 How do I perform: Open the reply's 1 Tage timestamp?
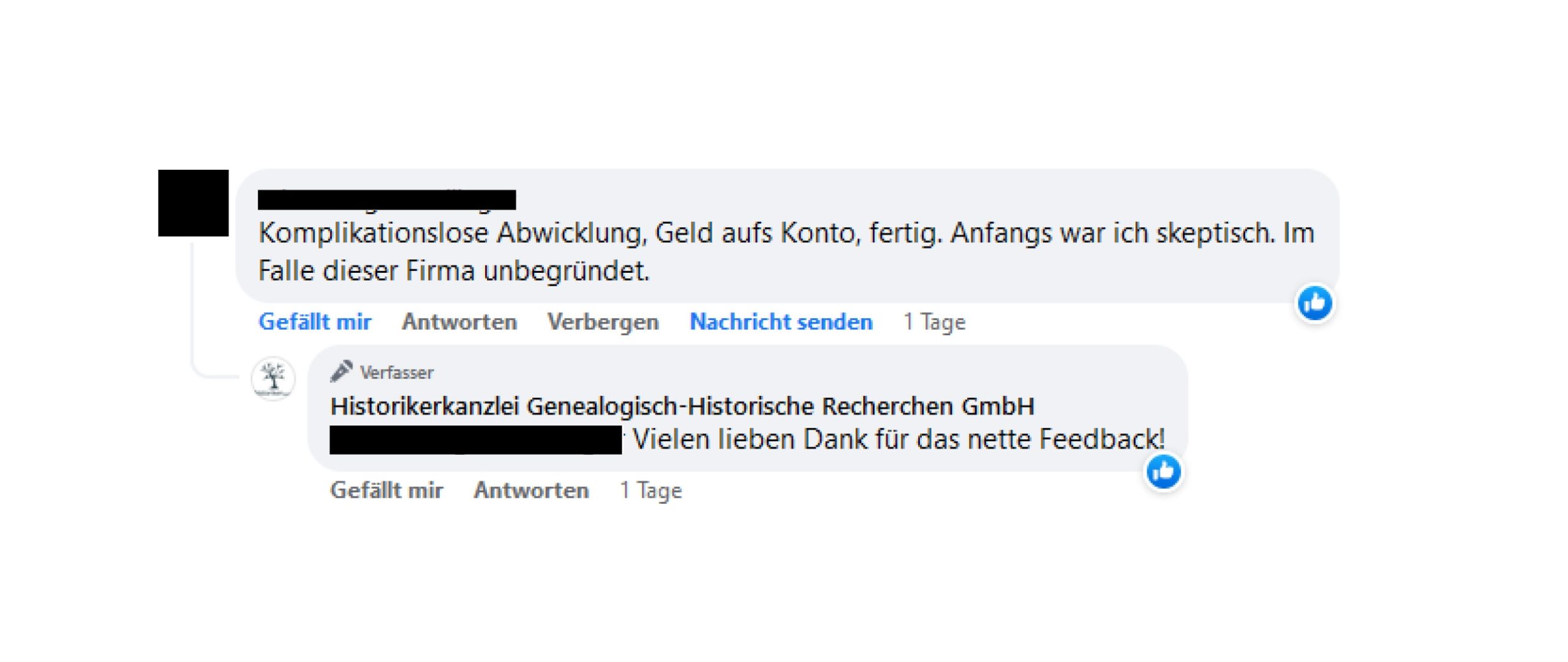pyautogui.click(x=650, y=490)
